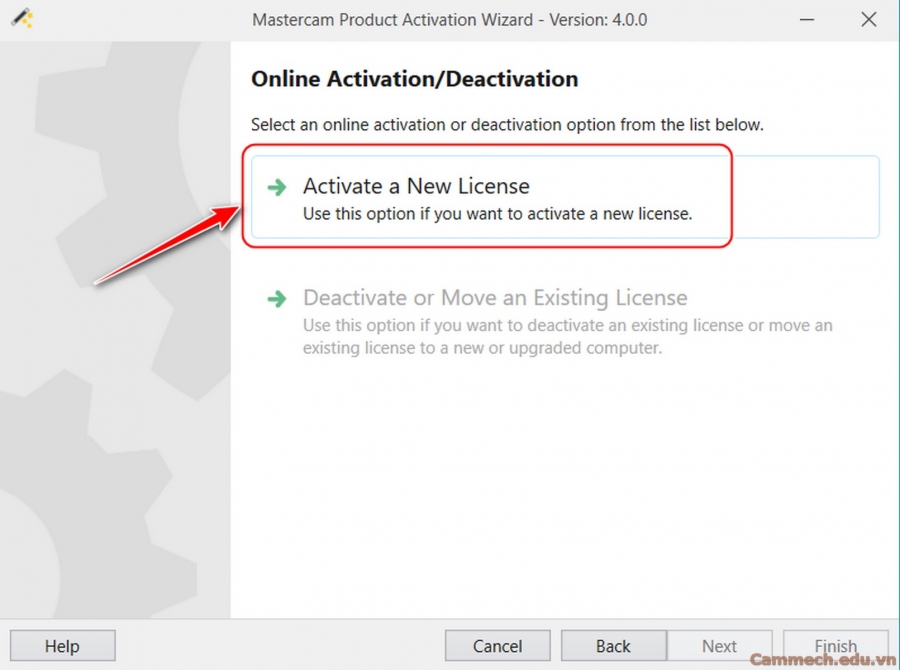Click the Finish button
The height and width of the screenshot is (670, 900).
pos(835,644)
